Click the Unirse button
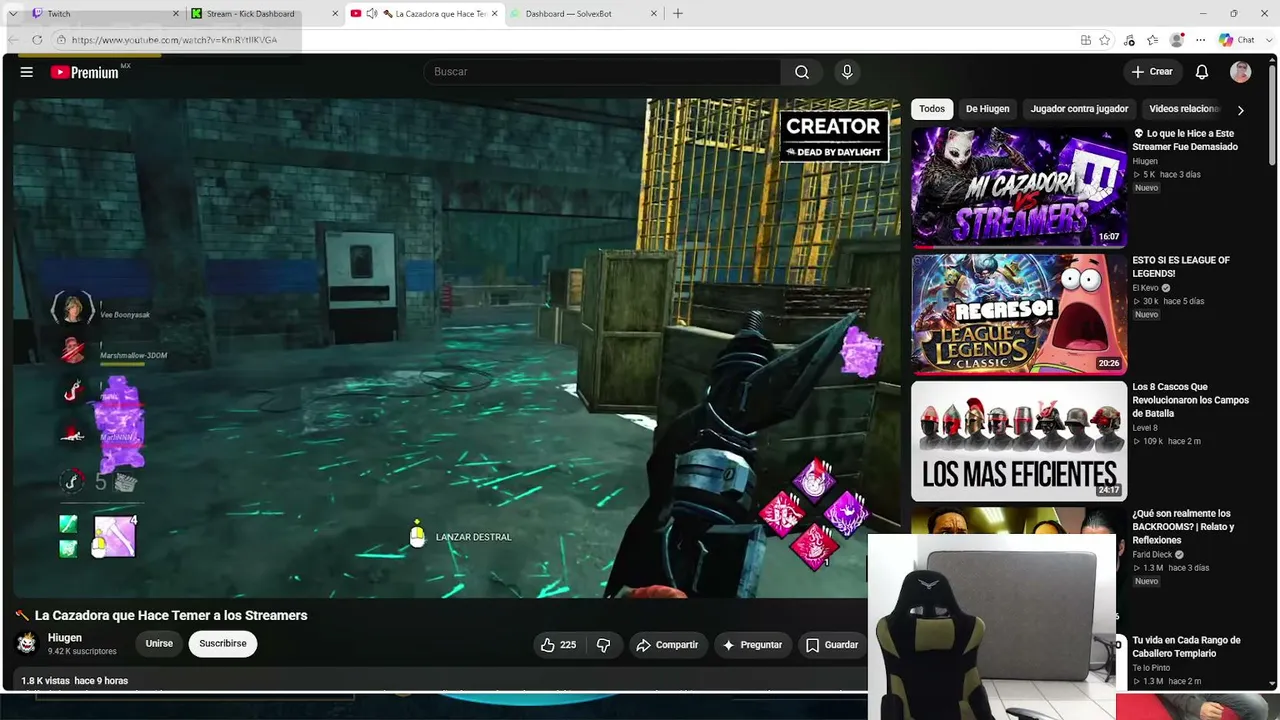 [159, 644]
